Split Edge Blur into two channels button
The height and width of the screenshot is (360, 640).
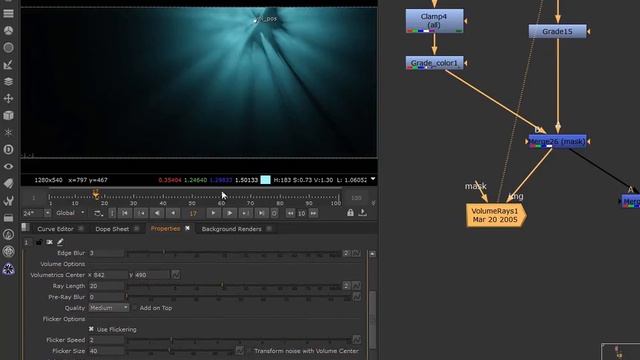pos(346,253)
